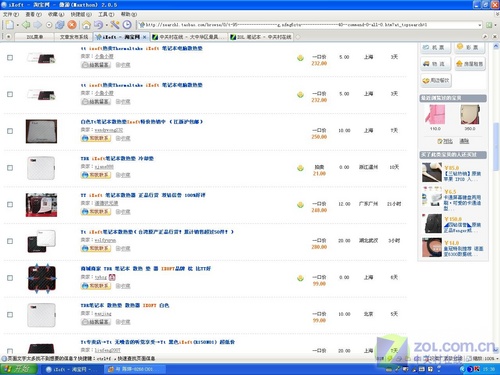The height and width of the screenshot is (375, 500).
Task: Tick checkbox for the 248.00 Guangzhou item
Action: click(10, 204)
